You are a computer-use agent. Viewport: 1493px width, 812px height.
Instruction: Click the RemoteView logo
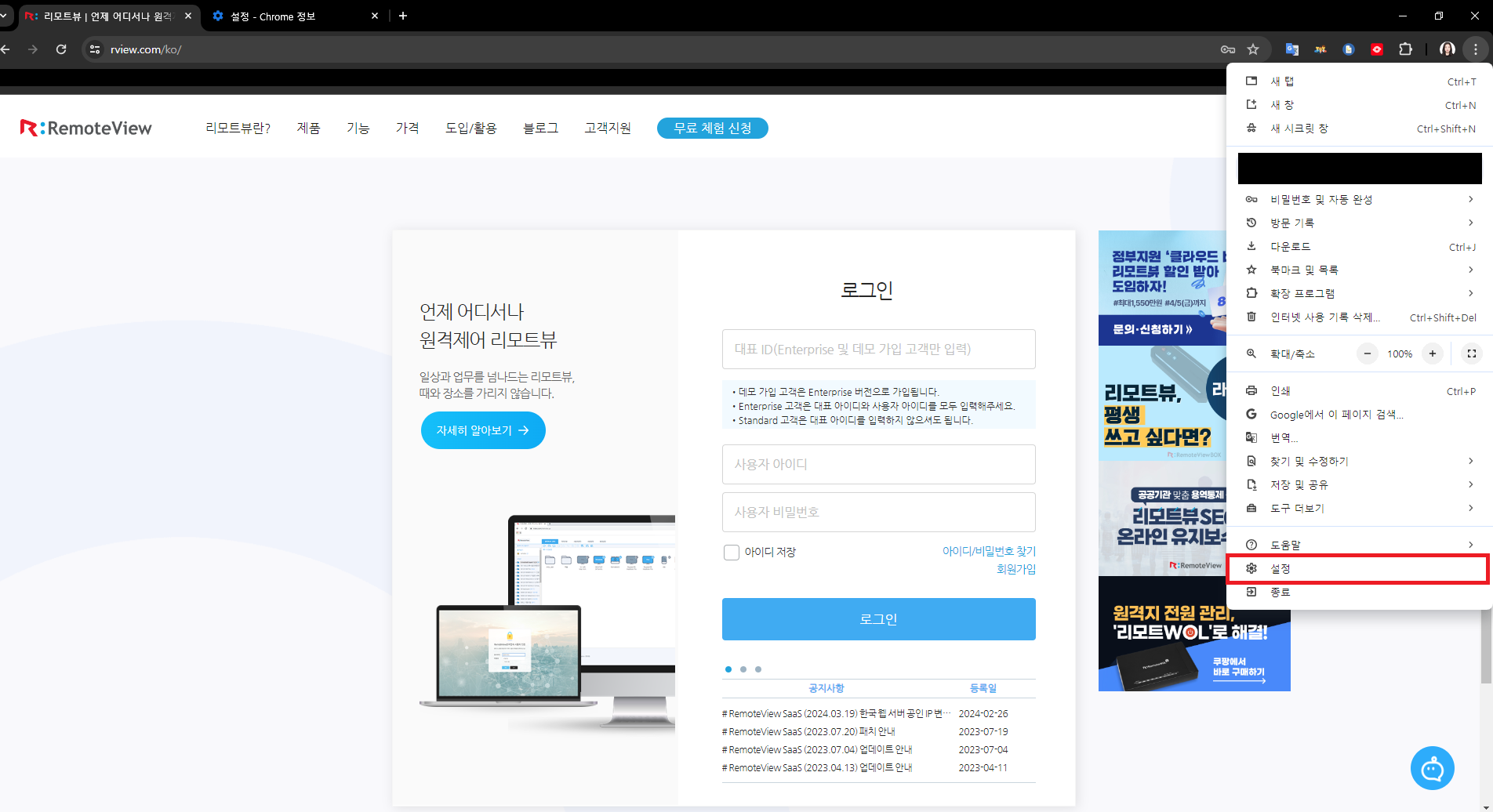(86, 128)
